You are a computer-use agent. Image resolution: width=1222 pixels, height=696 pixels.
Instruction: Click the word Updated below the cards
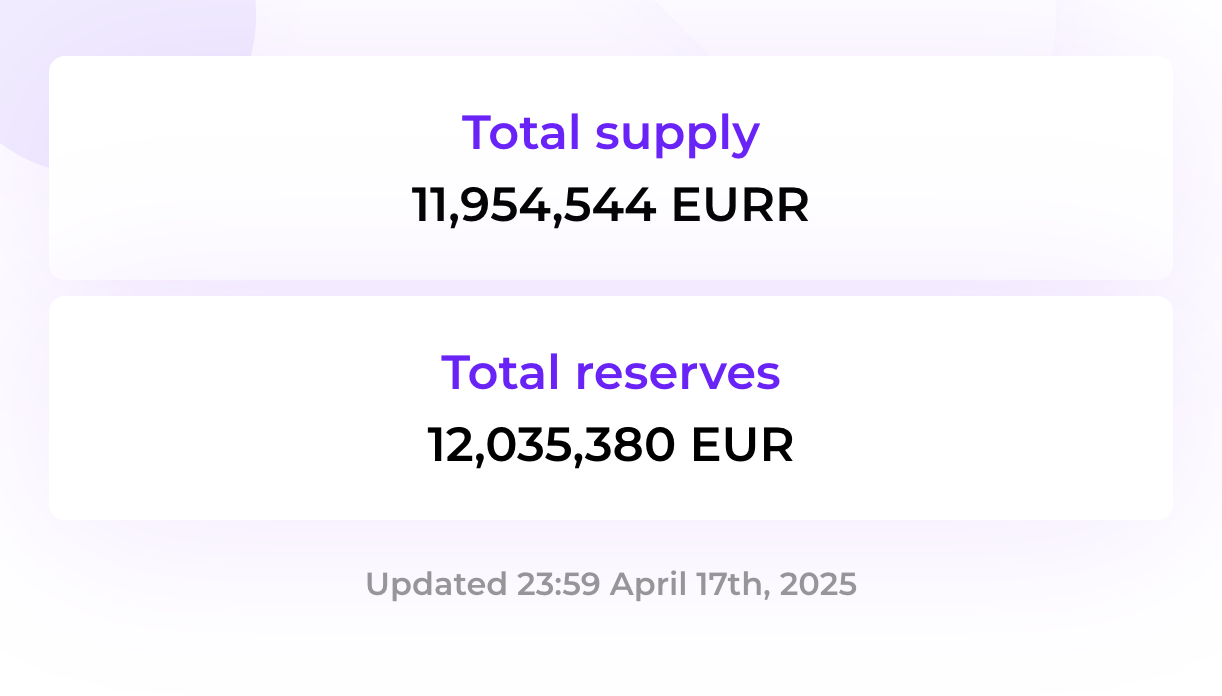pyautogui.click(x=437, y=585)
